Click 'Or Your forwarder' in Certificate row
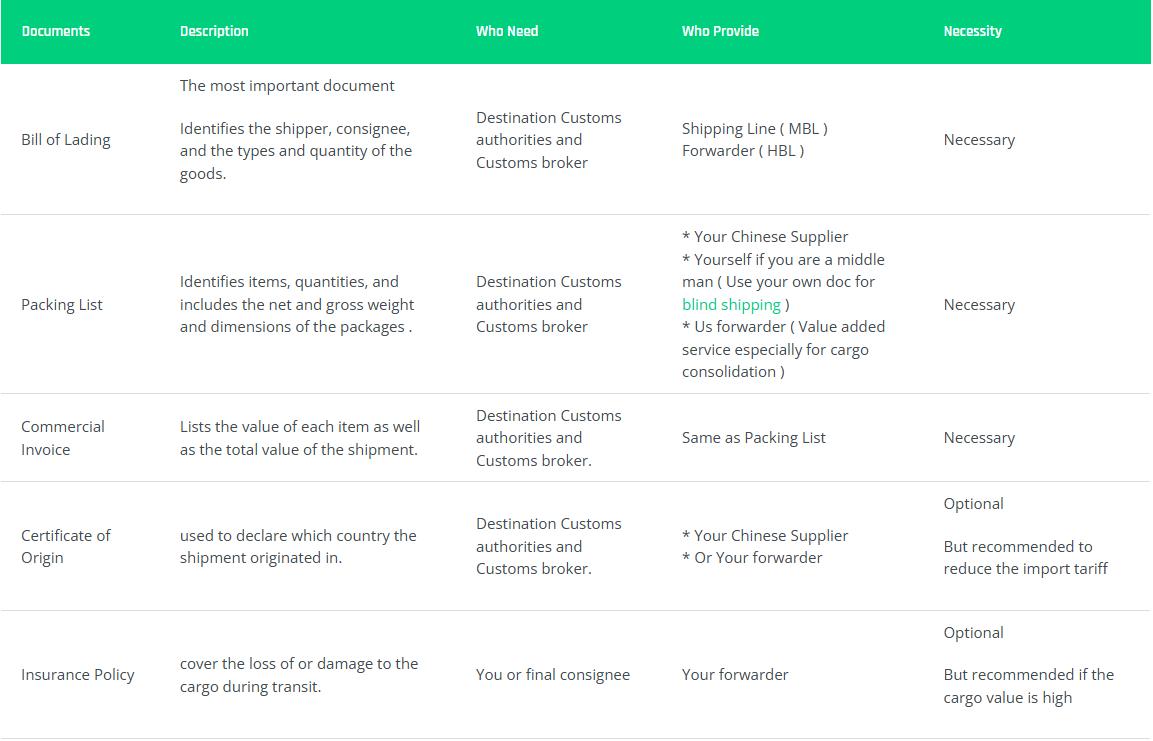 pos(758,557)
